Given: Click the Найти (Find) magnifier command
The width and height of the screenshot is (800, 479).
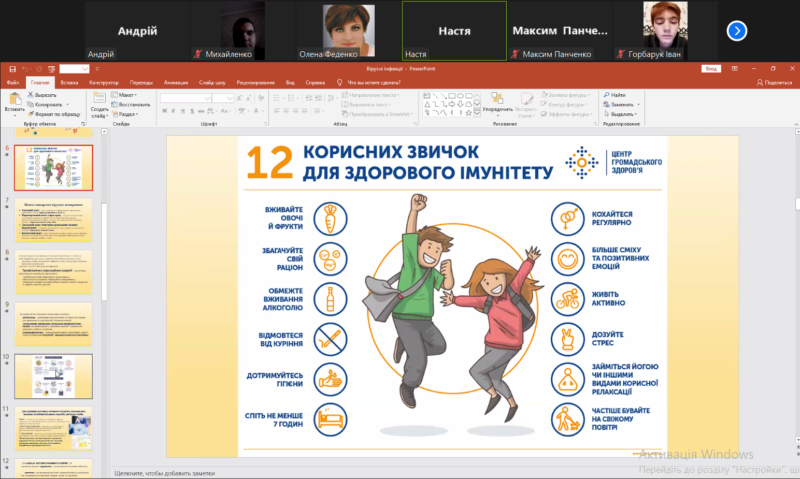Looking at the screenshot, I should point(614,95).
